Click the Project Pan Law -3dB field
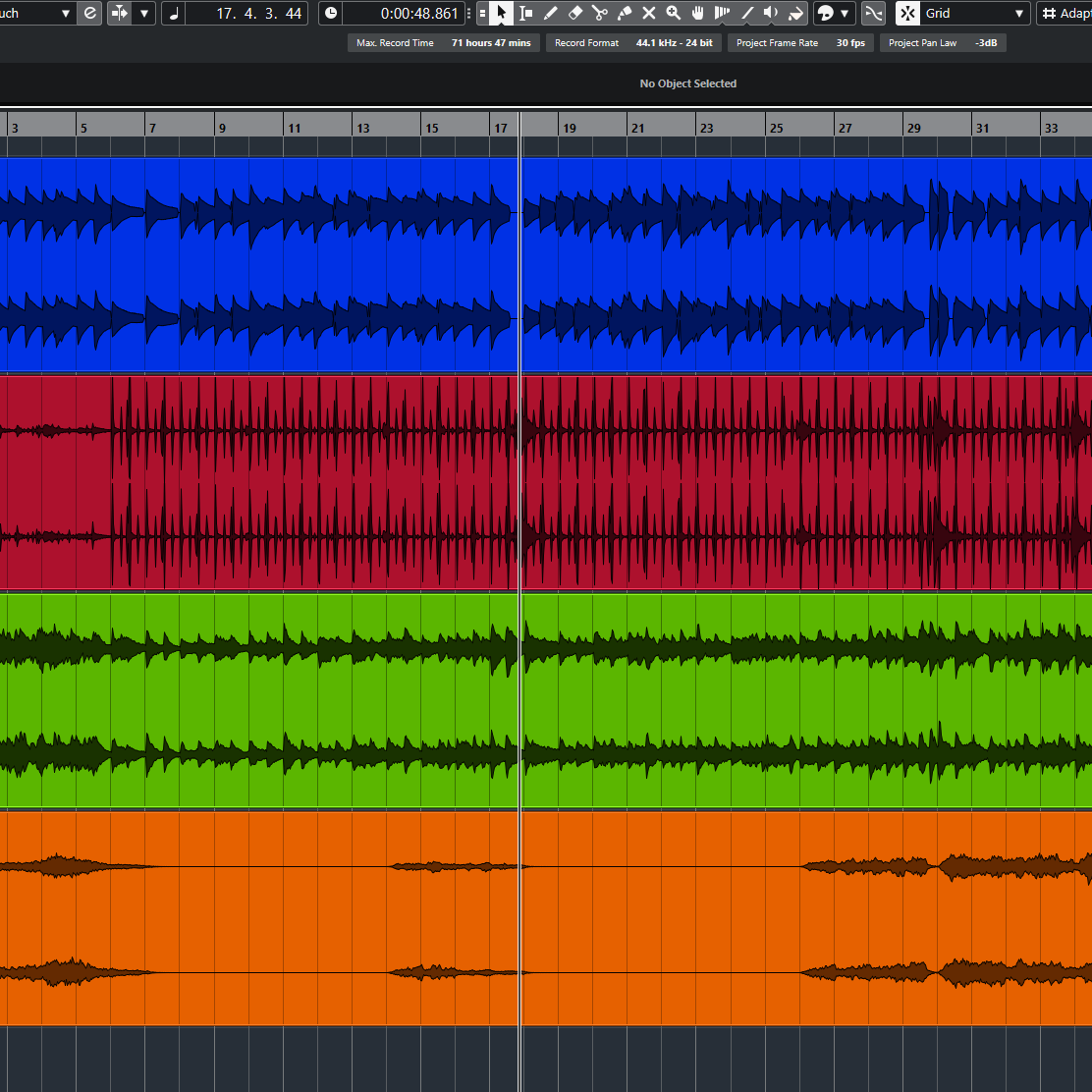Screen dimensions: 1092x1092 [x=943, y=43]
